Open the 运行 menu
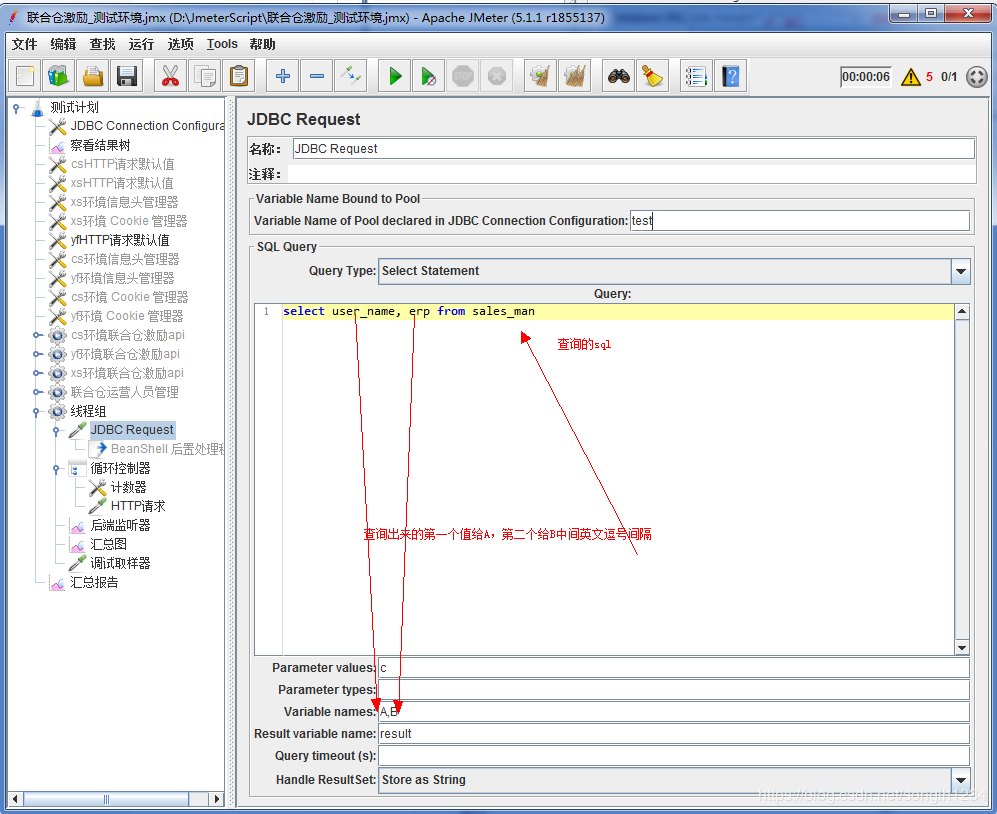Screen dimensions: 997x814 click(141, 44)
